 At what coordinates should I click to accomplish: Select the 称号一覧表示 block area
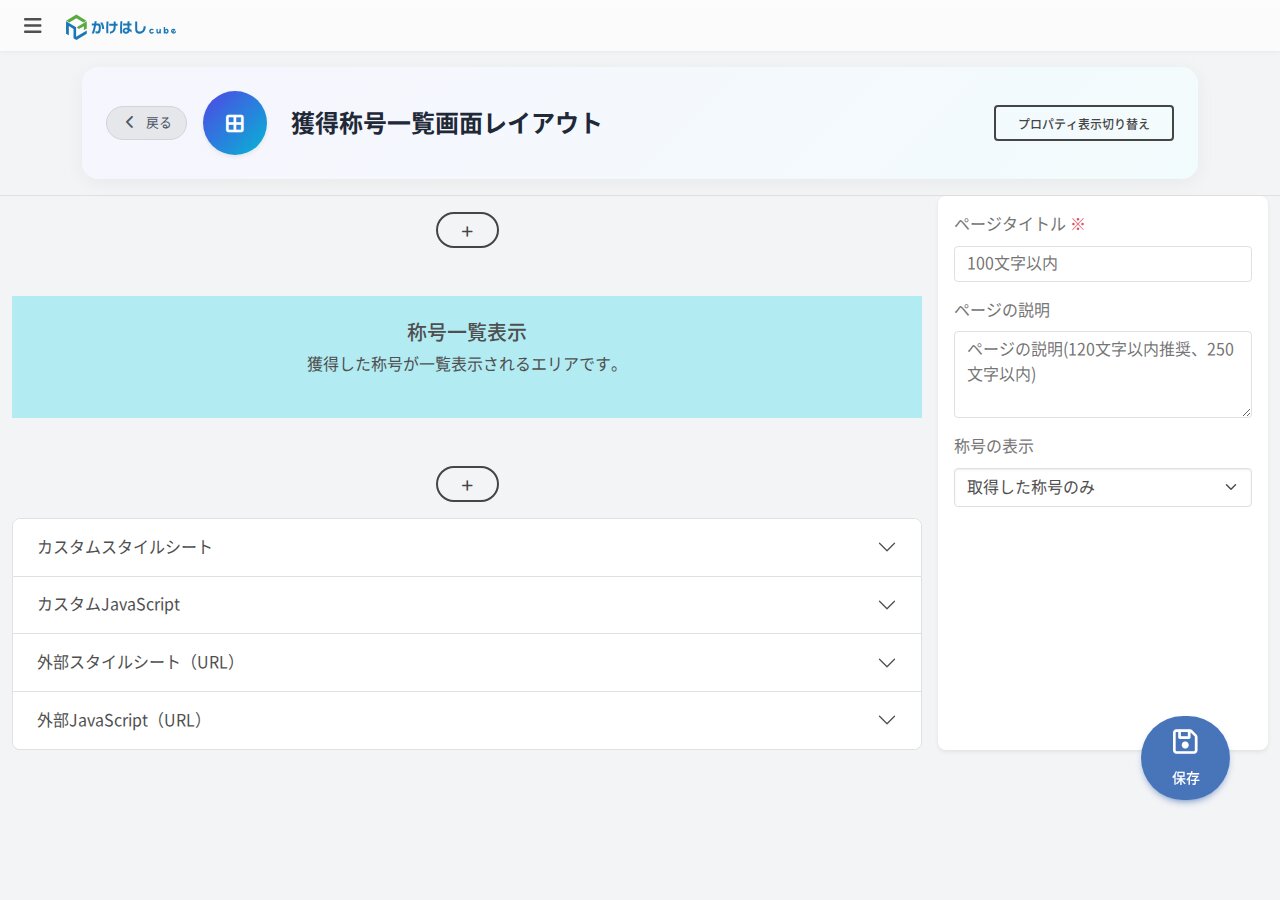[x=467, y=357]
